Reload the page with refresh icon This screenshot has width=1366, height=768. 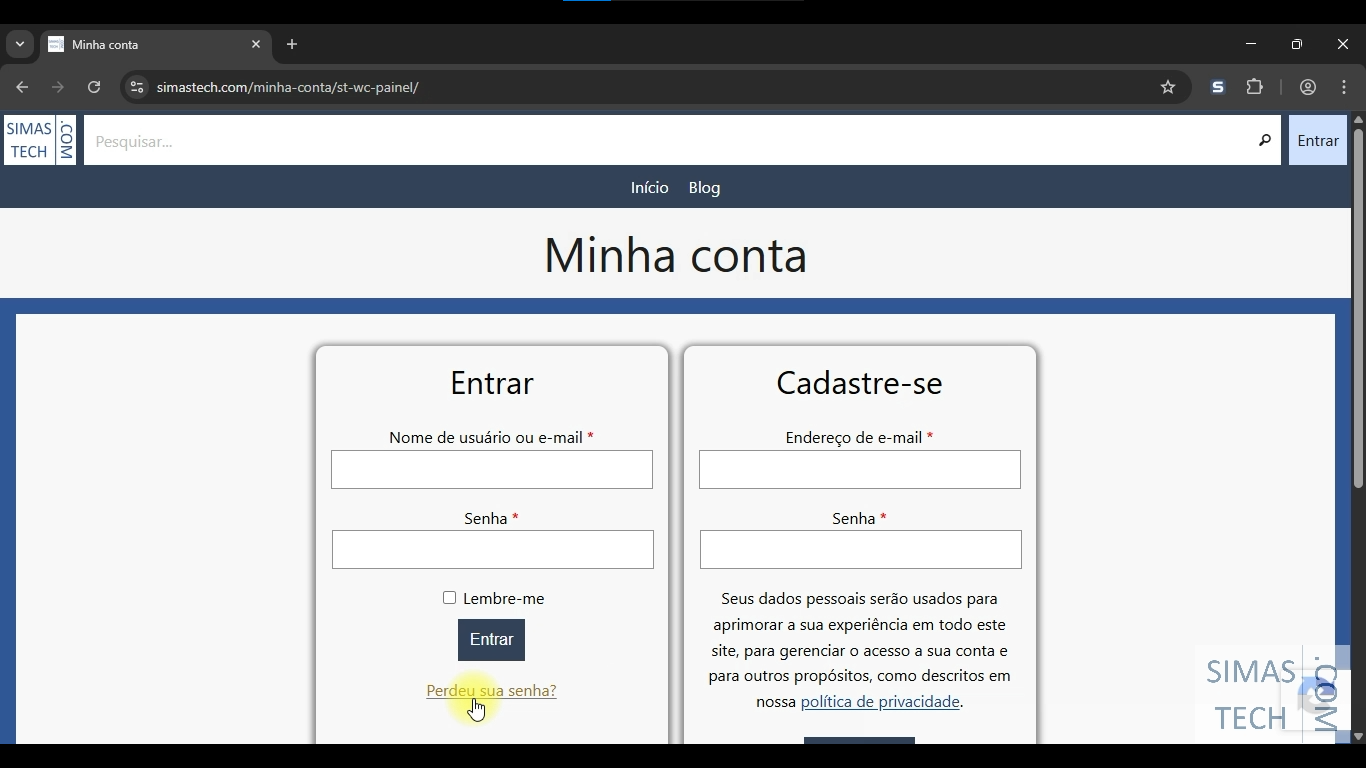[x=94, y=87]
